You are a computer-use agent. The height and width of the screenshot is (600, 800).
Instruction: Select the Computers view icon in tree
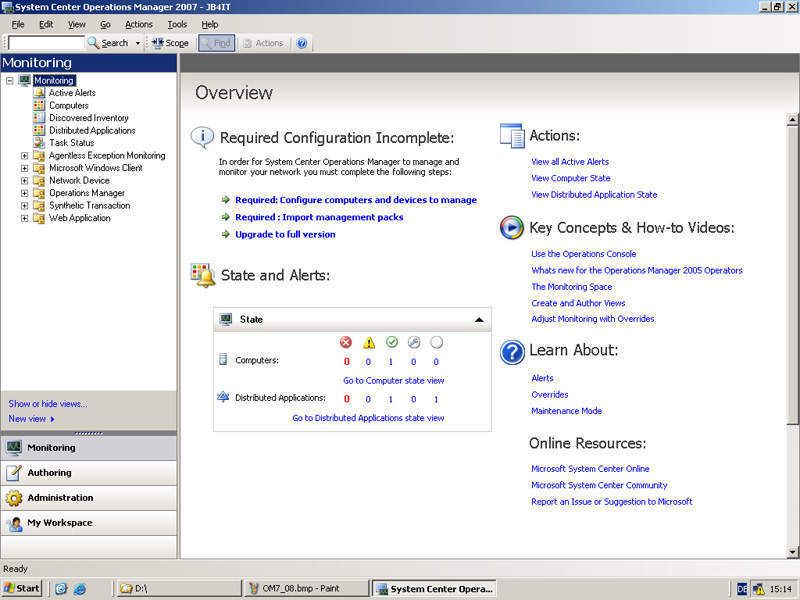(39, 105)
